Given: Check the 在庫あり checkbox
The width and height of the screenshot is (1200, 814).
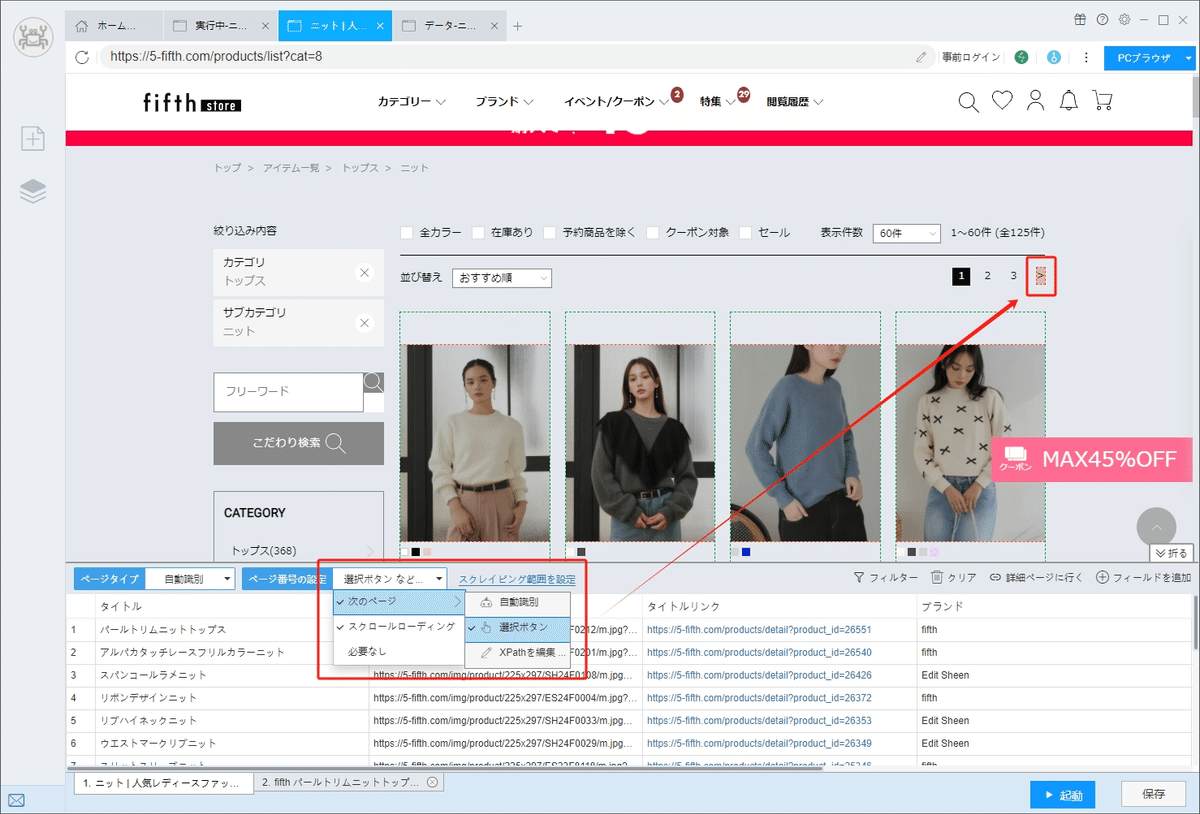Looking at the screenshot, I should [x=478, y=232].
